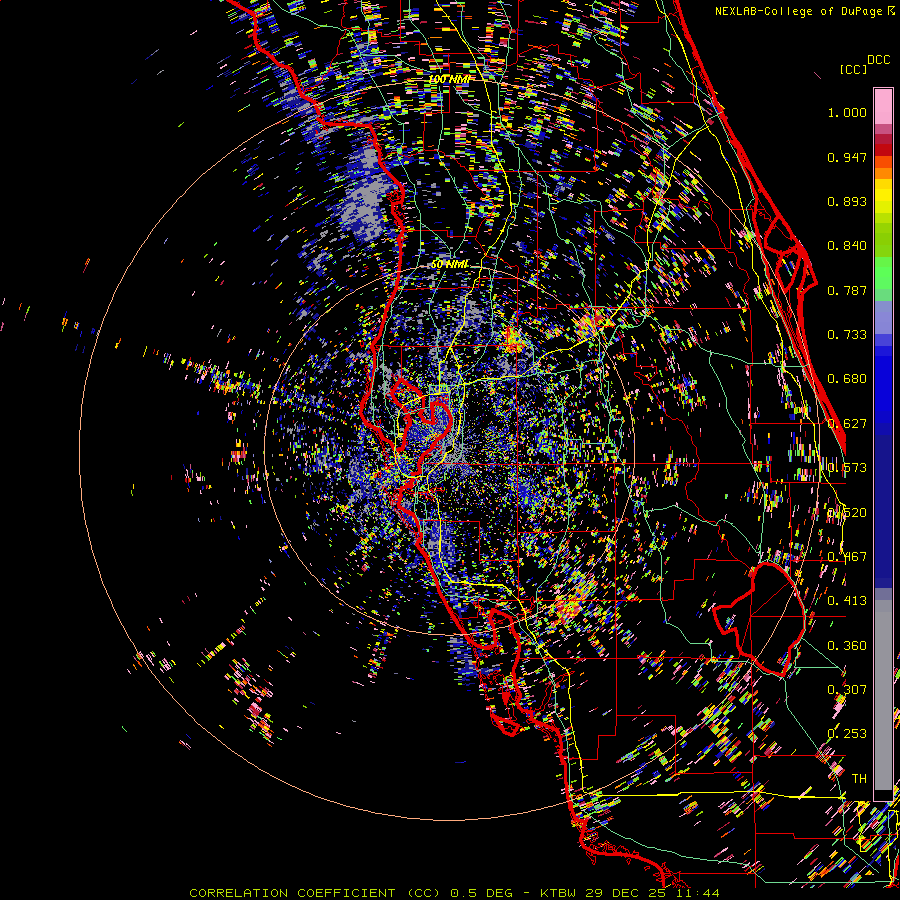Click the KTBW station identifier
The image size is (900, 900).
[560, 893]
